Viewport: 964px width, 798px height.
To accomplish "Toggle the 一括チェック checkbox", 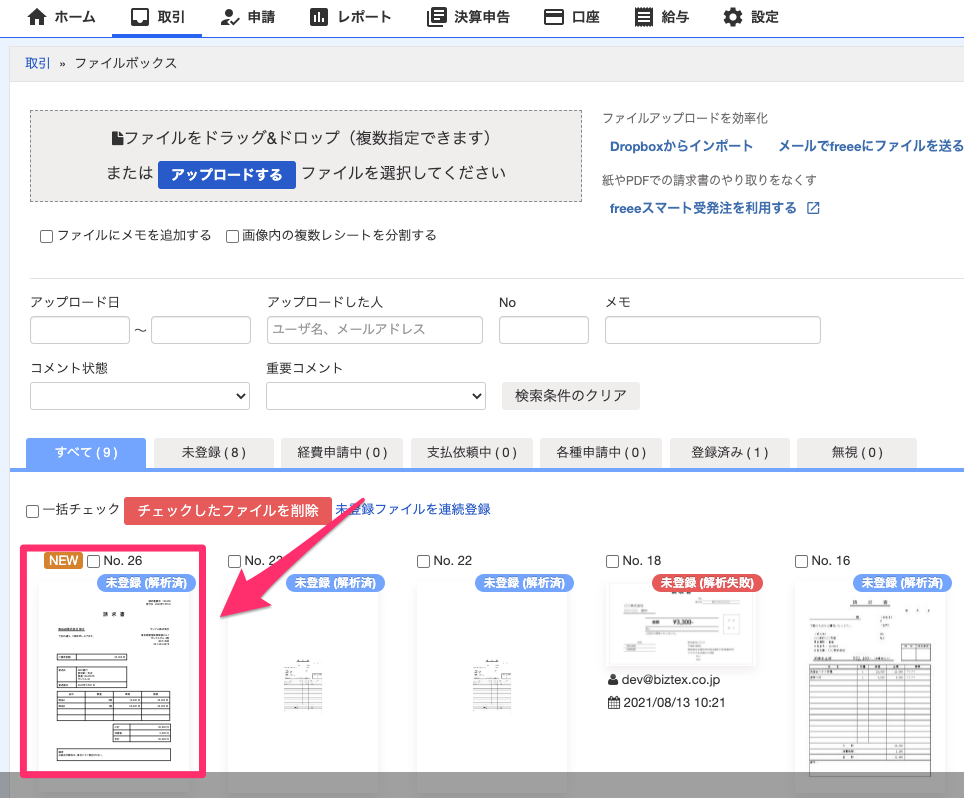I will (x=33, y=511).
